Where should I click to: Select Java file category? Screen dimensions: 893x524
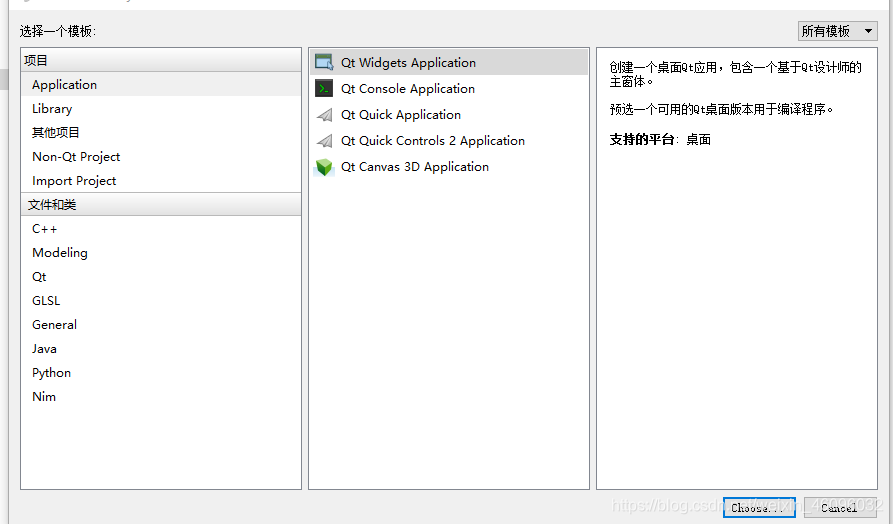161,348
